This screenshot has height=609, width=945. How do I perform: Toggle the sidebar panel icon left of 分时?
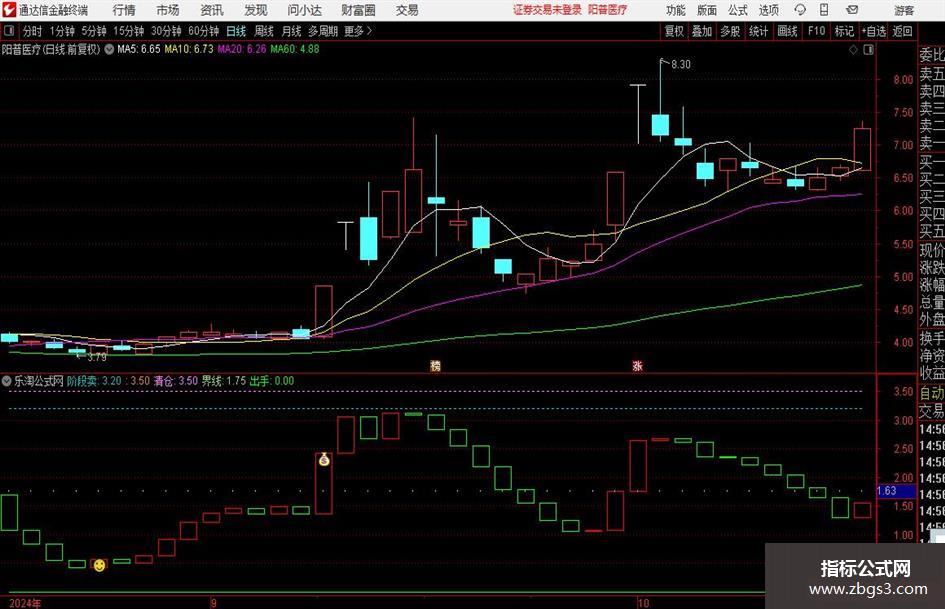(x=9, y=31)
